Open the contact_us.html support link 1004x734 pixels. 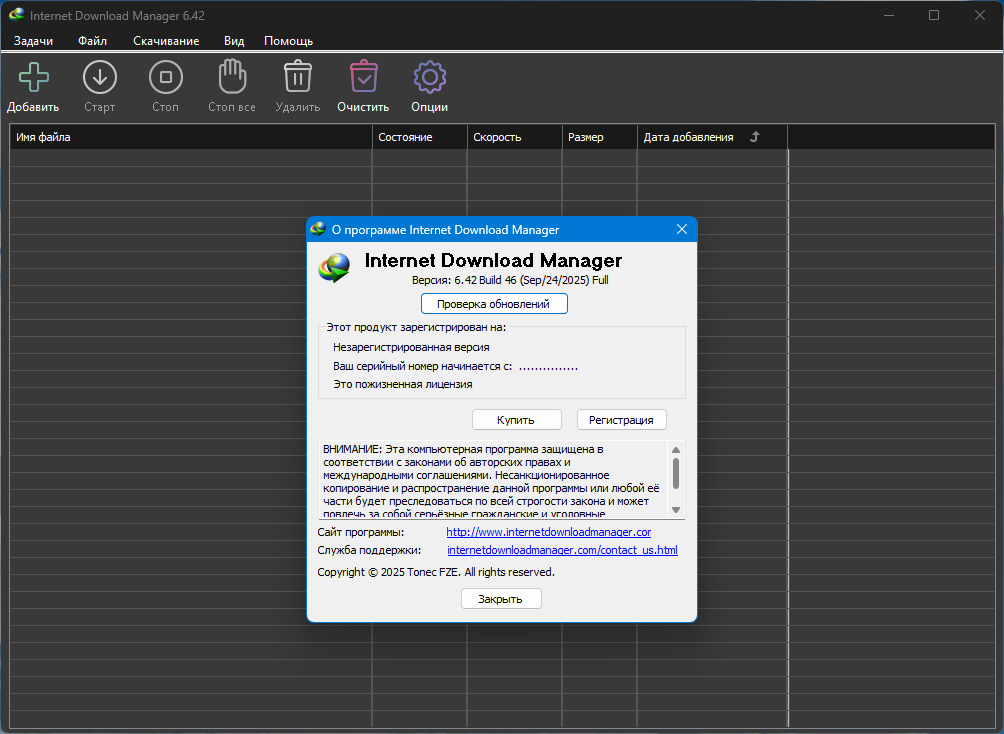pyautogui.click(x=562, y=550)
